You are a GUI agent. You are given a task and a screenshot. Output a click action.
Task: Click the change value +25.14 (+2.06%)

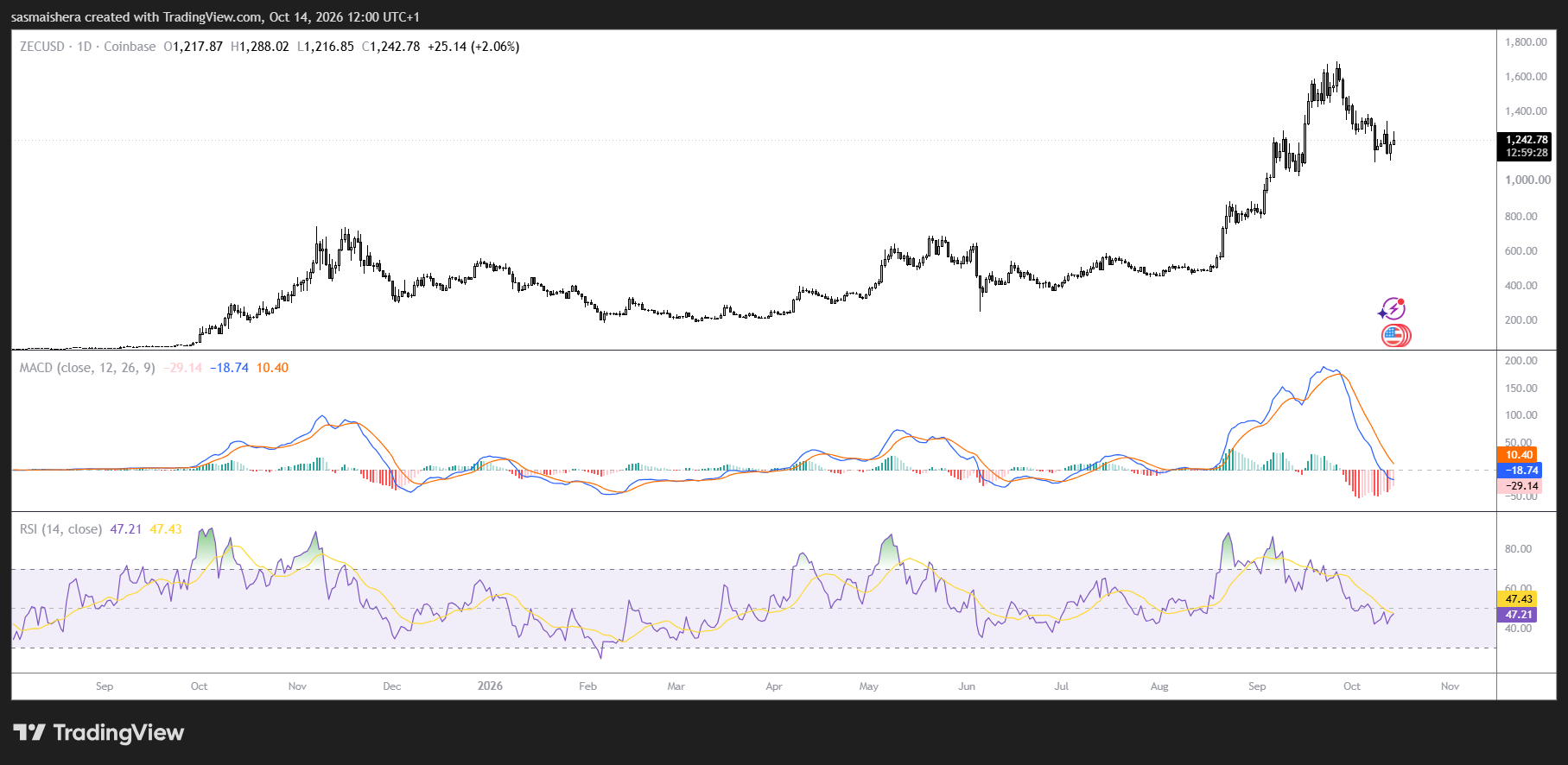click(473, 47)
